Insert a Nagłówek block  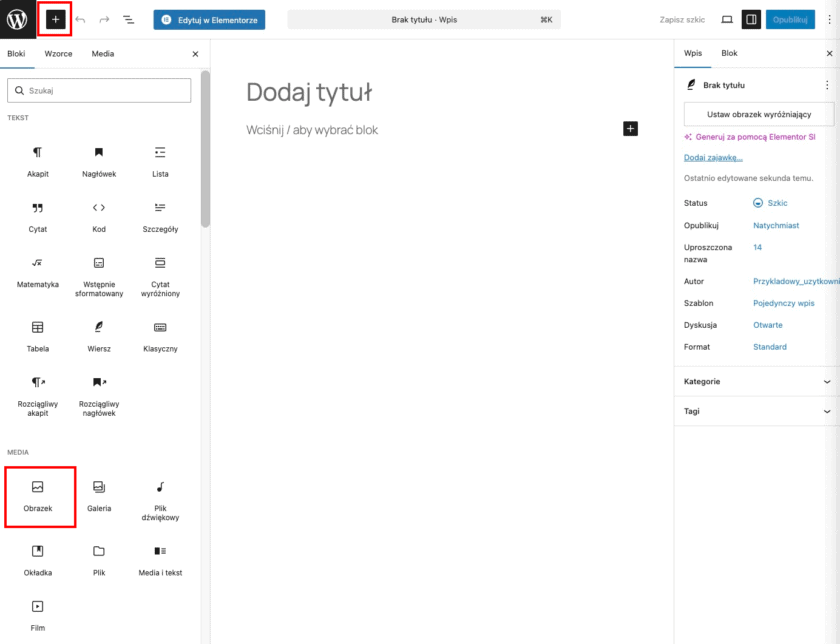[98, 160]
